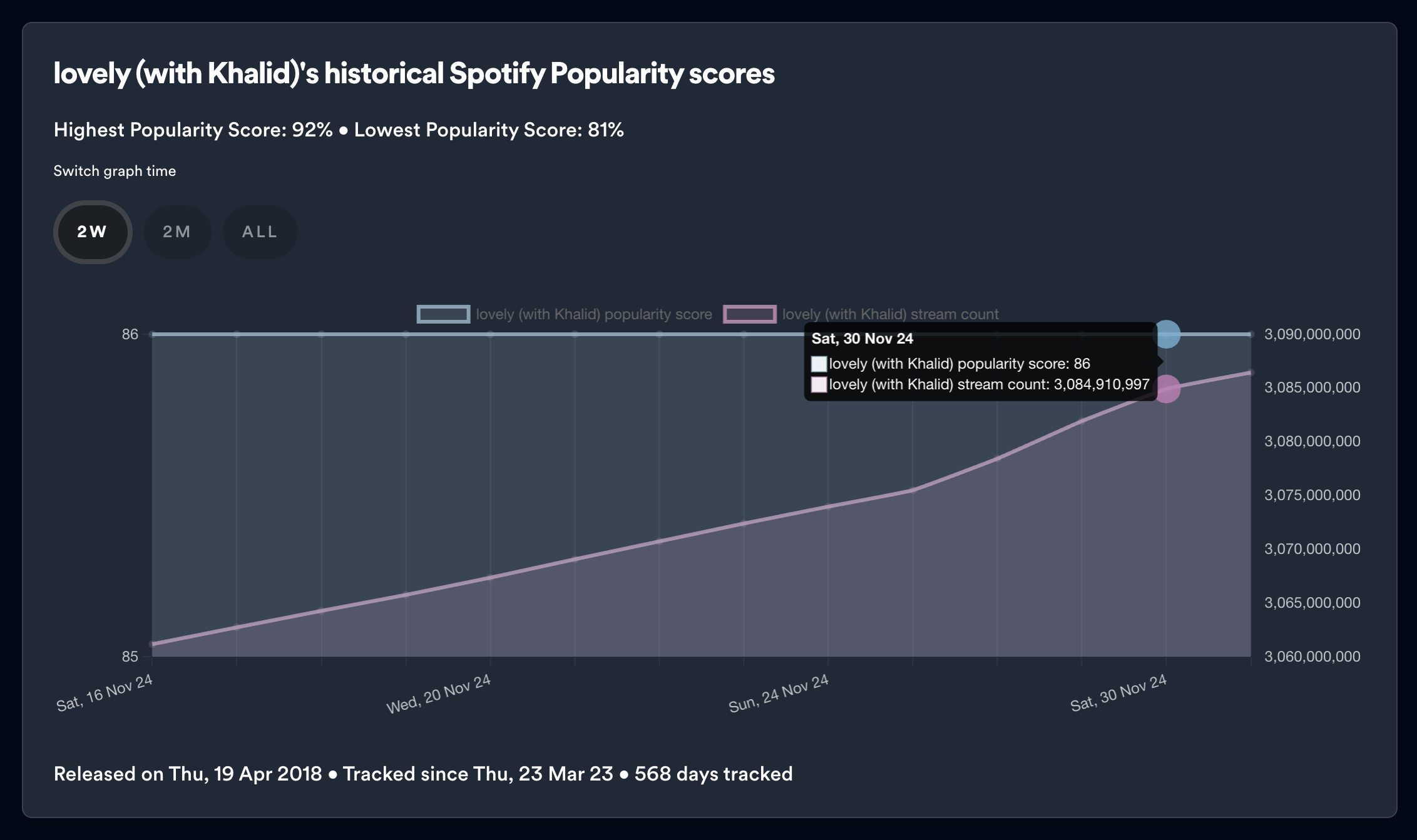This screenshot has height=840, width=1417.
Task: Open the ALL time range view
Action: point(260,232)
